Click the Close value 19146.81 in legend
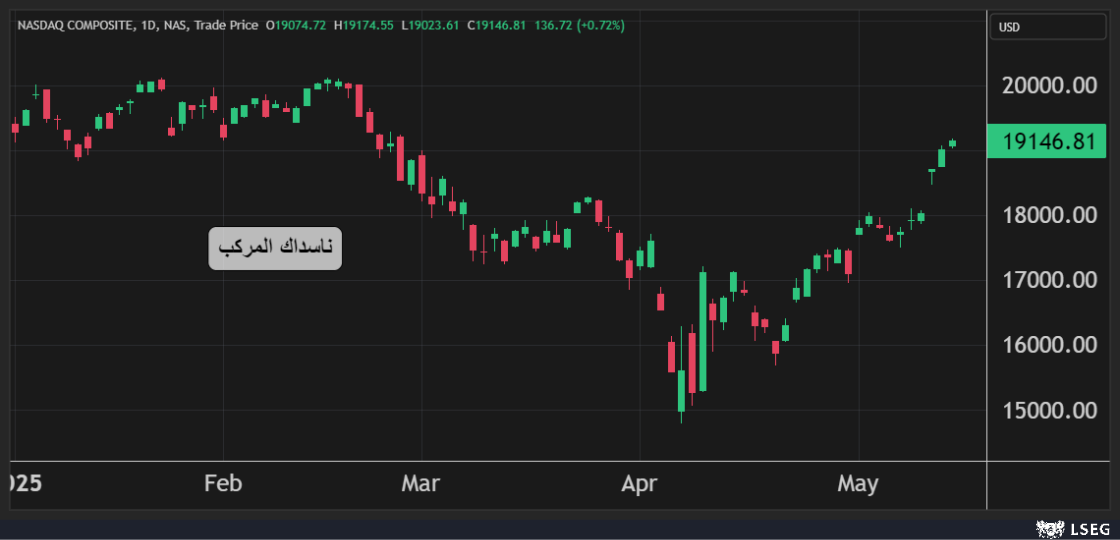The width and height of the screenshot is (1120, 540). (500, 25)
